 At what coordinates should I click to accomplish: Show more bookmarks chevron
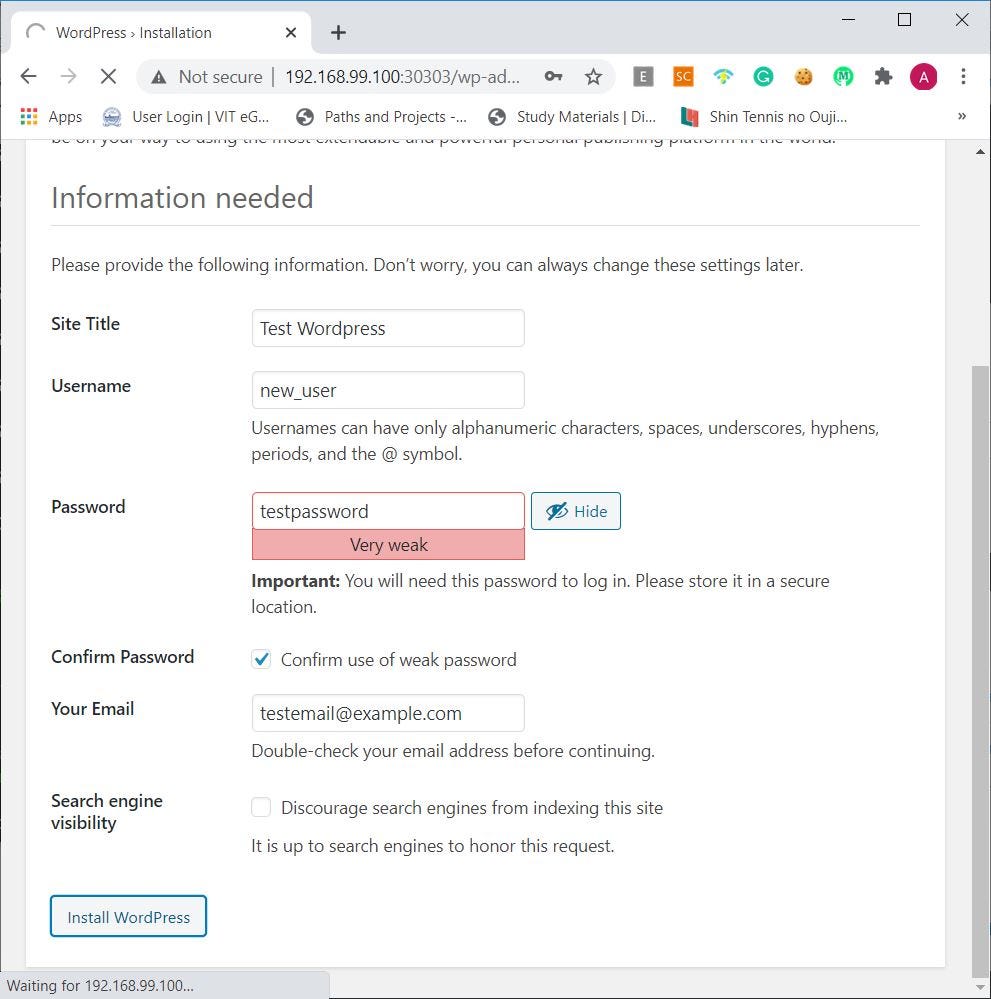pyautogui.click(x=962, y=116)
